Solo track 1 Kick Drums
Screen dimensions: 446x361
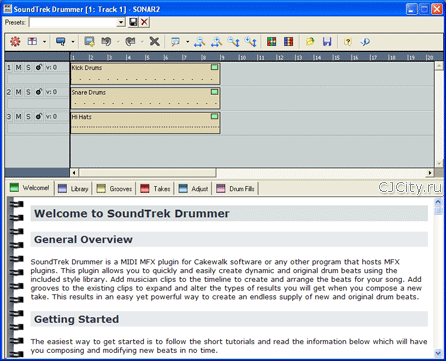tap(28, 67)
